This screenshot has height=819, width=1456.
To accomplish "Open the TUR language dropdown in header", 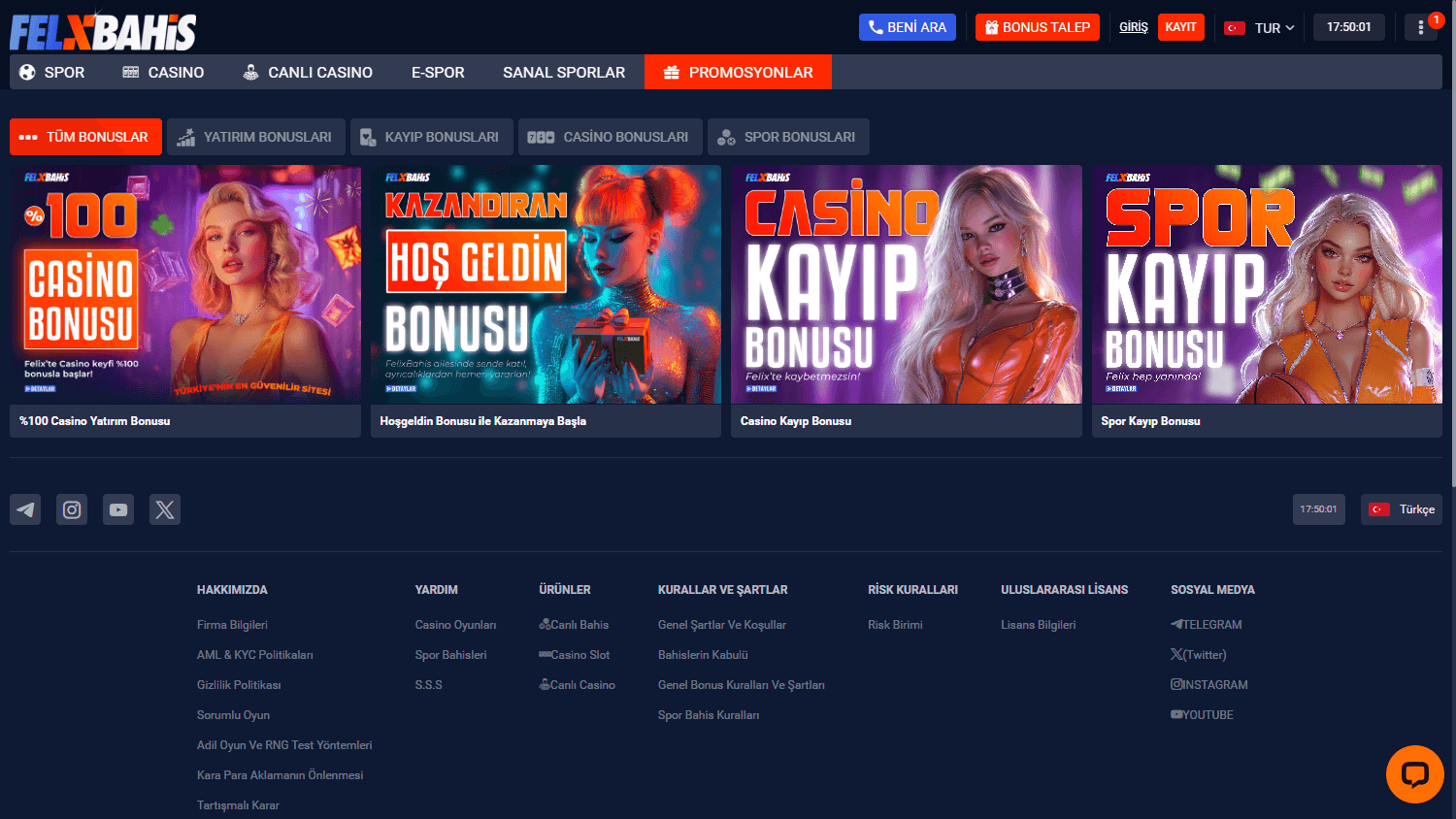I will (1259, 28).
